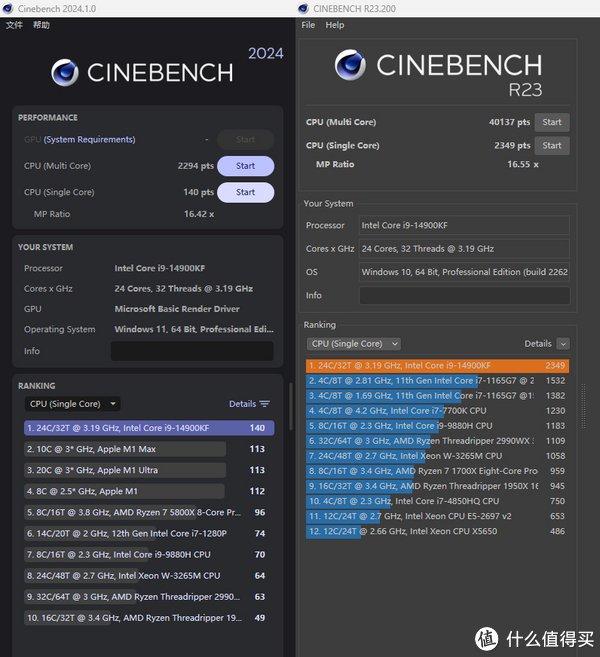600x657 pixels.
Task: Select the Xeon W-3265M row scoring 64
Action: coord(149,576)
